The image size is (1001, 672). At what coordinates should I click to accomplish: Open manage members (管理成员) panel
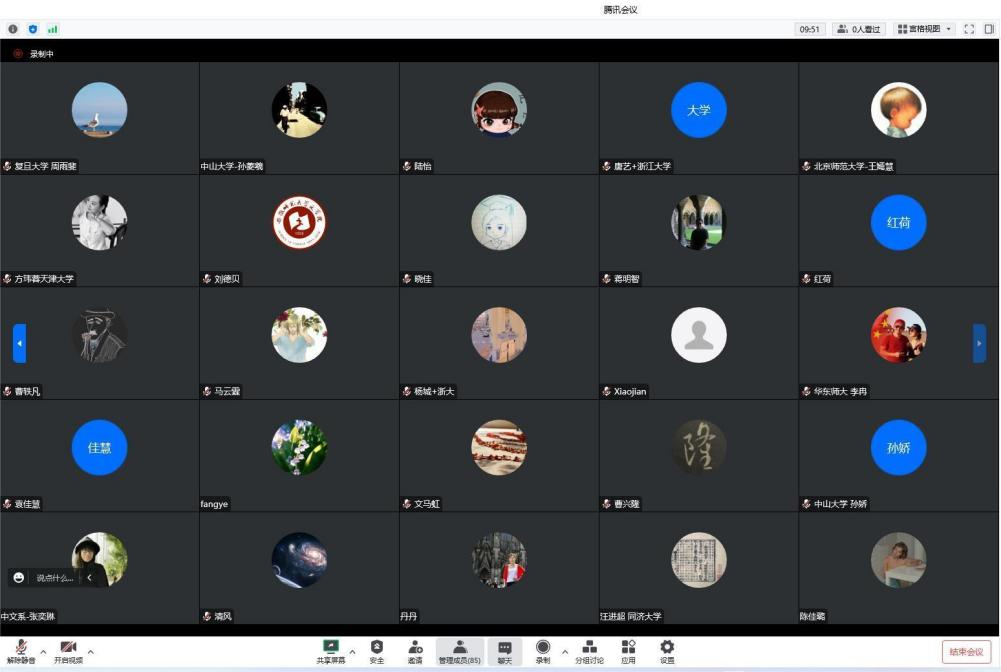[459, 650]
